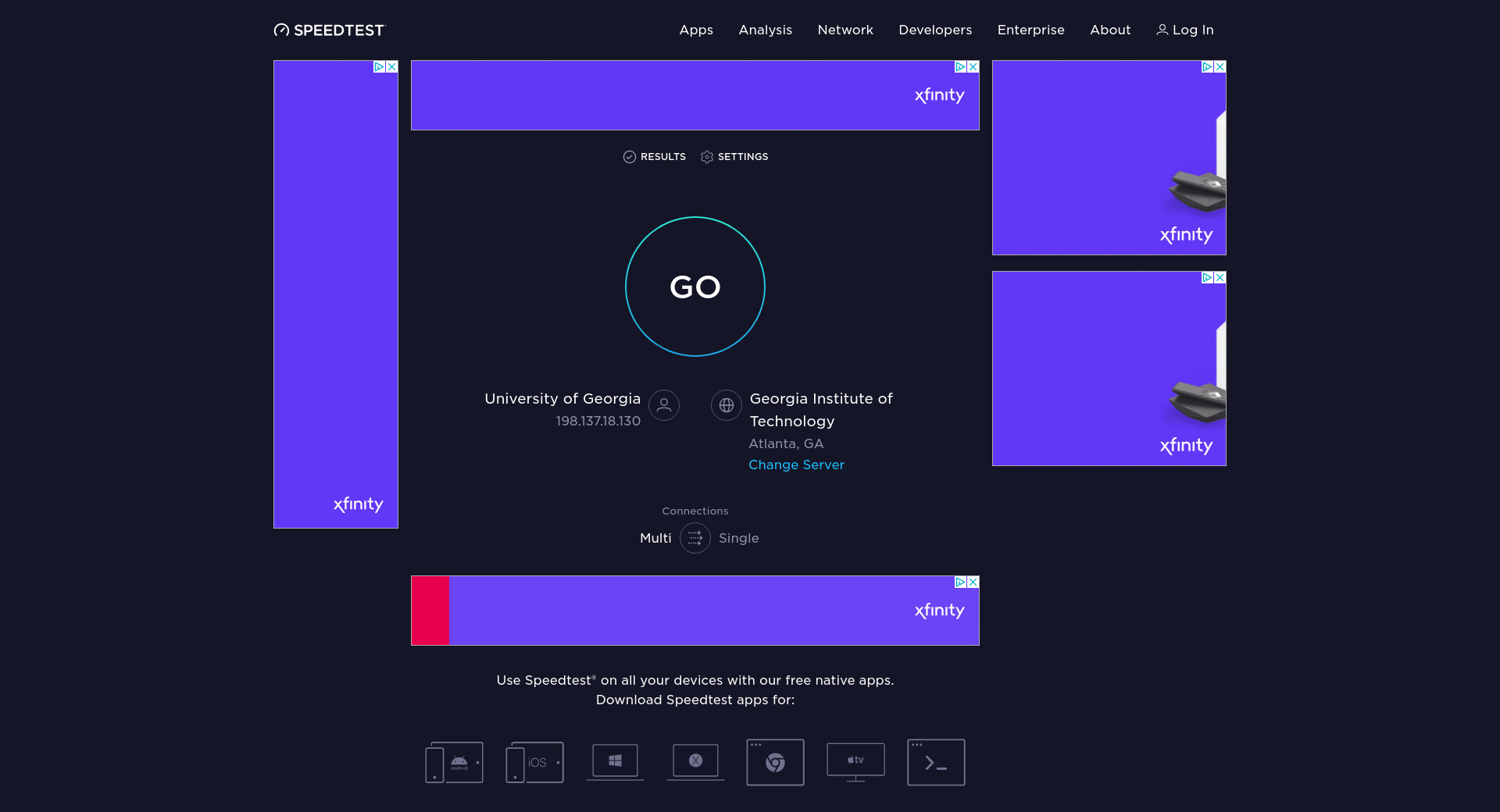Open the Developers menu

point(935,30)
